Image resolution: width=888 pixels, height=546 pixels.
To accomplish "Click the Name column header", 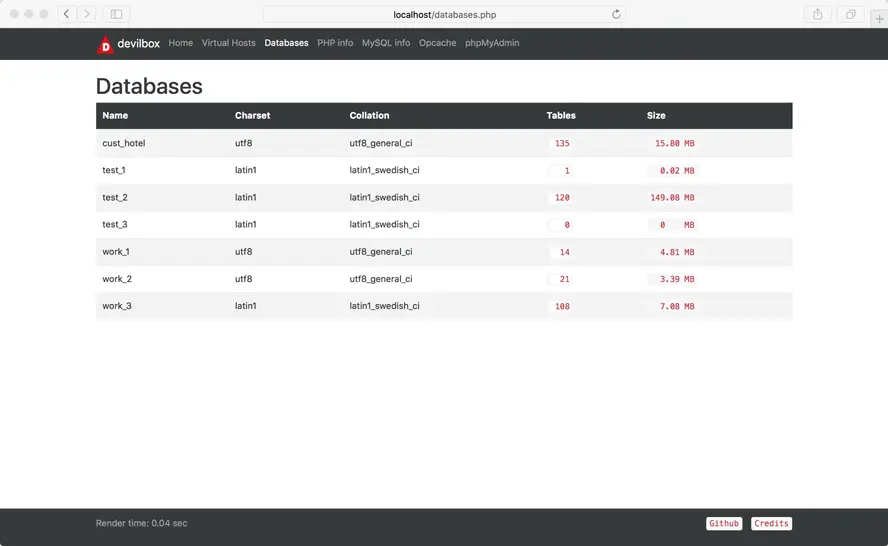I will point(115,116).
